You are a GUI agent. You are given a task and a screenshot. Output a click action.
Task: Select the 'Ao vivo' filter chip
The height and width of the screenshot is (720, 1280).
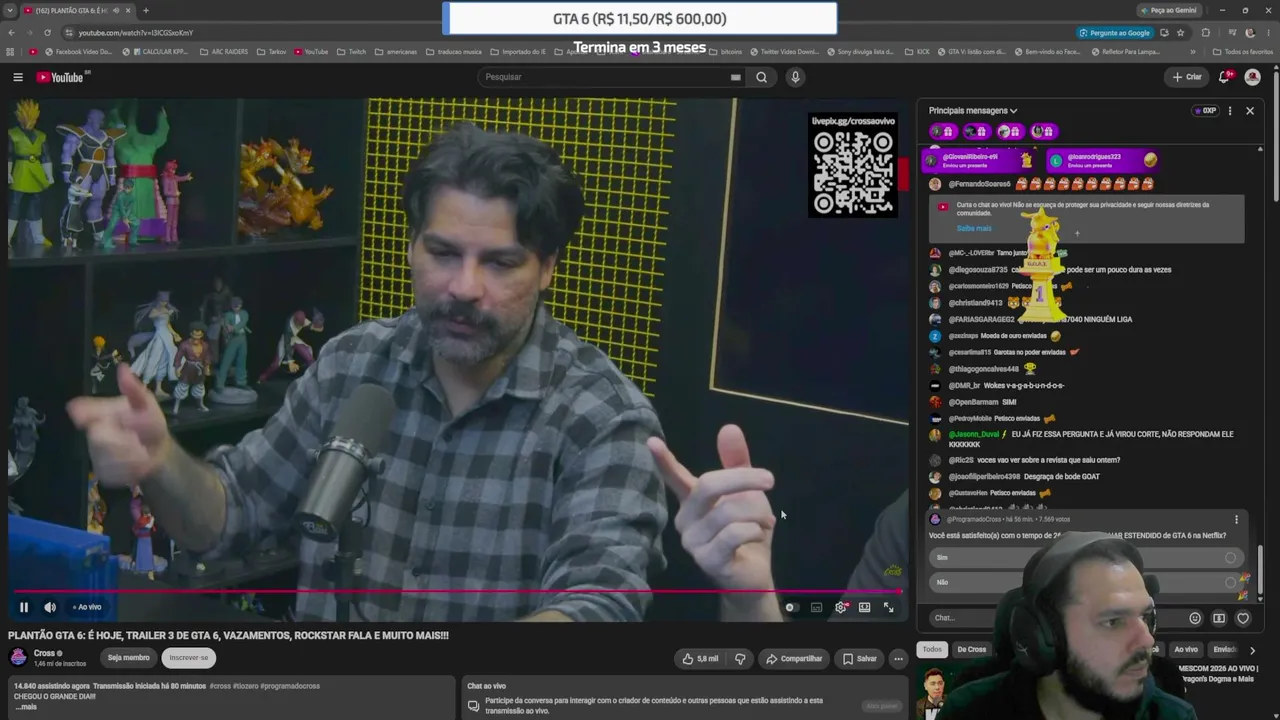[1186, 650]
